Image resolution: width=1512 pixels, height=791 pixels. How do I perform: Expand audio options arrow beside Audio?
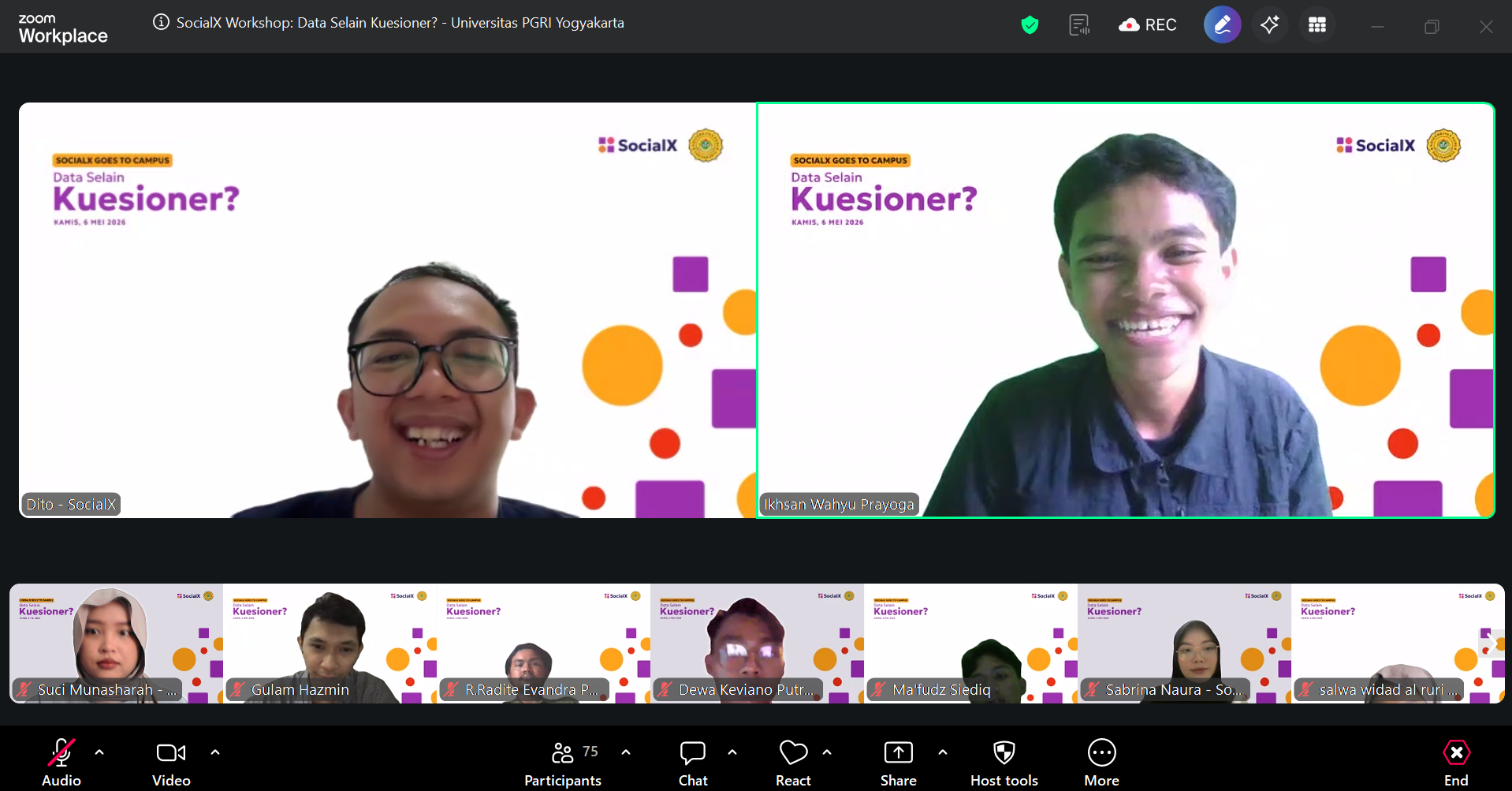99,752
